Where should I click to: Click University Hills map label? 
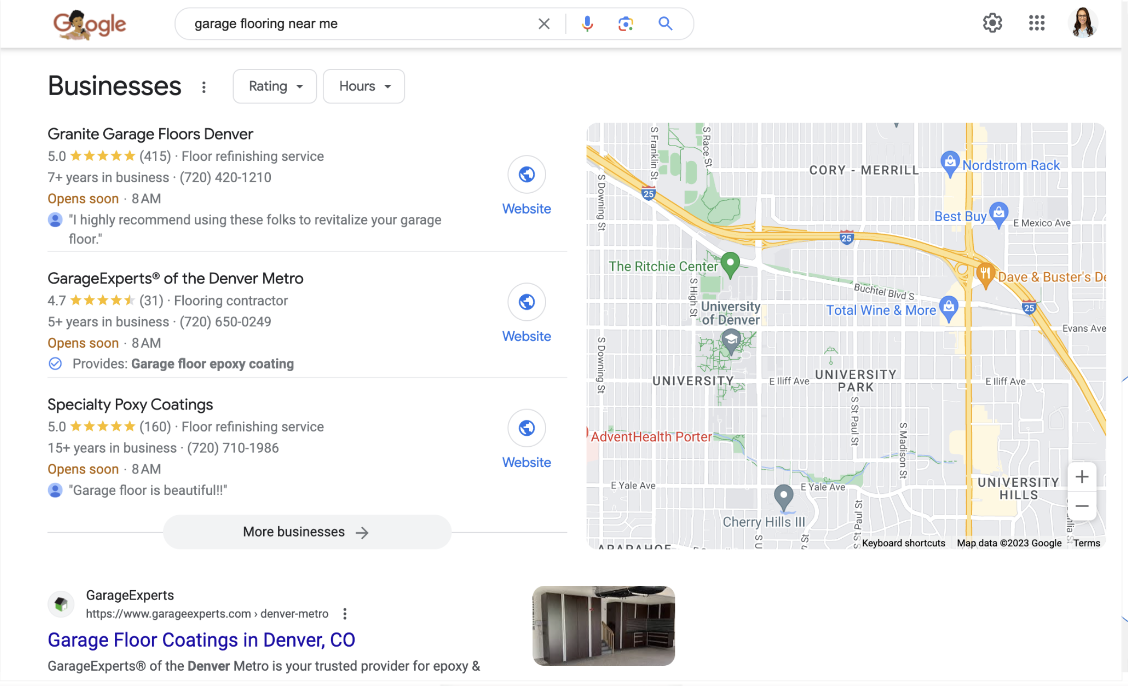coord(1018,488)
